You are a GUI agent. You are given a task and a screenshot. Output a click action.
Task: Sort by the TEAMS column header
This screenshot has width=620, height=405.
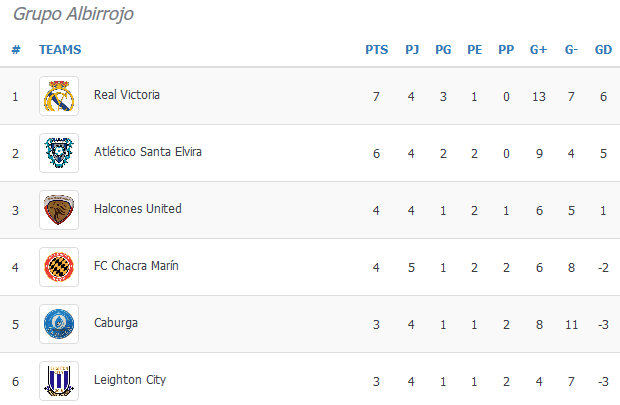coord(60,49)
